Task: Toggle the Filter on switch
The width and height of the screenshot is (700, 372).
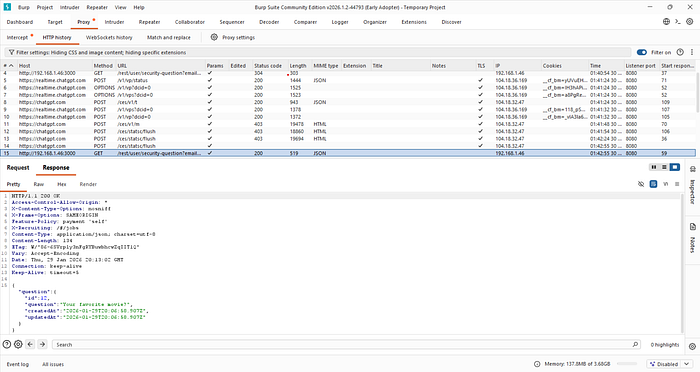Action: tap(642, 52)
